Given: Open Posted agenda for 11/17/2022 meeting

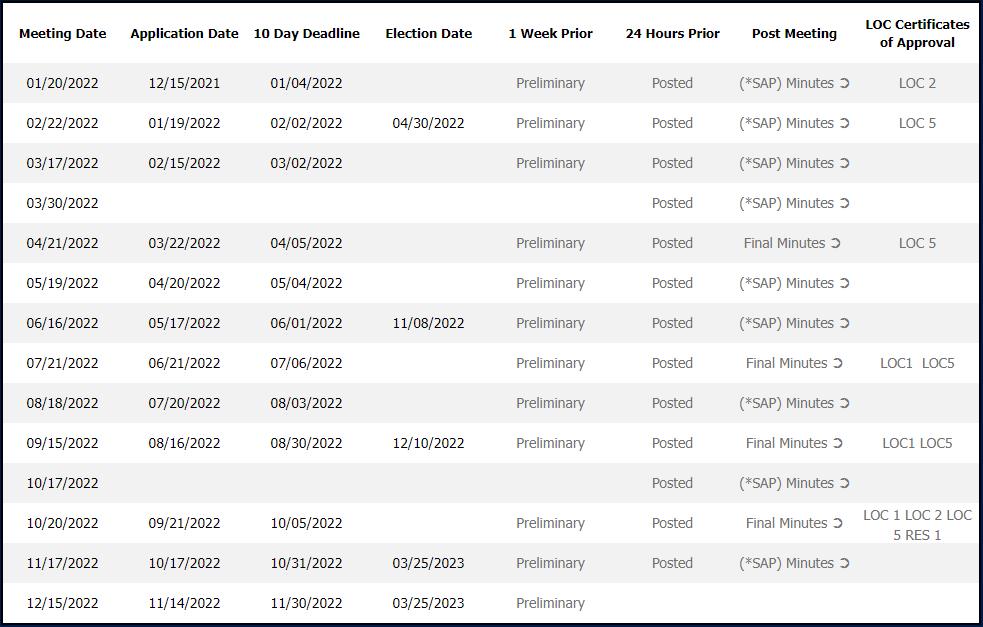Looking at the screenshot, I should click(x=672, y=563).
